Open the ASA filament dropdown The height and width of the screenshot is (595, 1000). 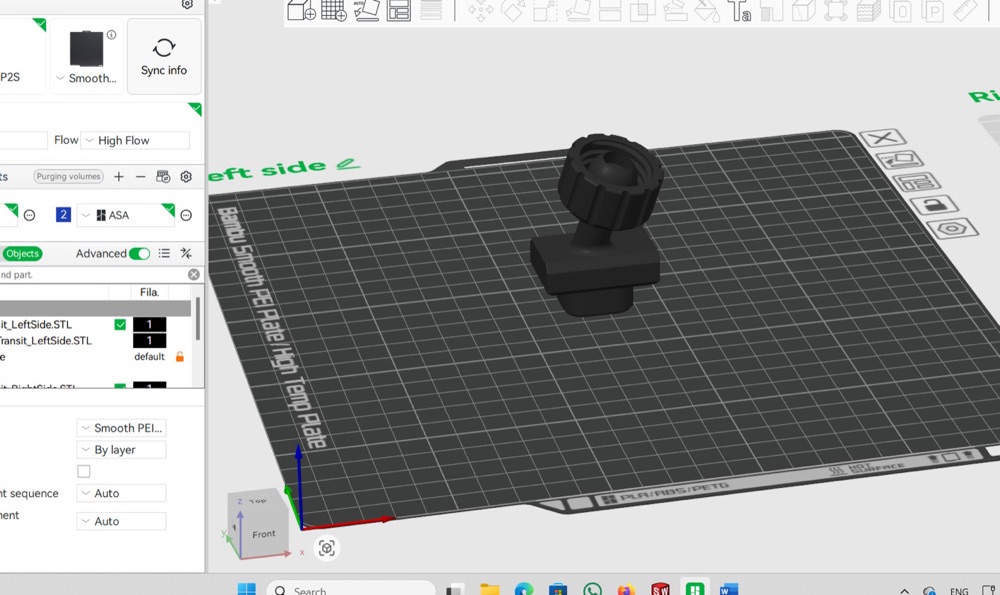pos(126,215)
